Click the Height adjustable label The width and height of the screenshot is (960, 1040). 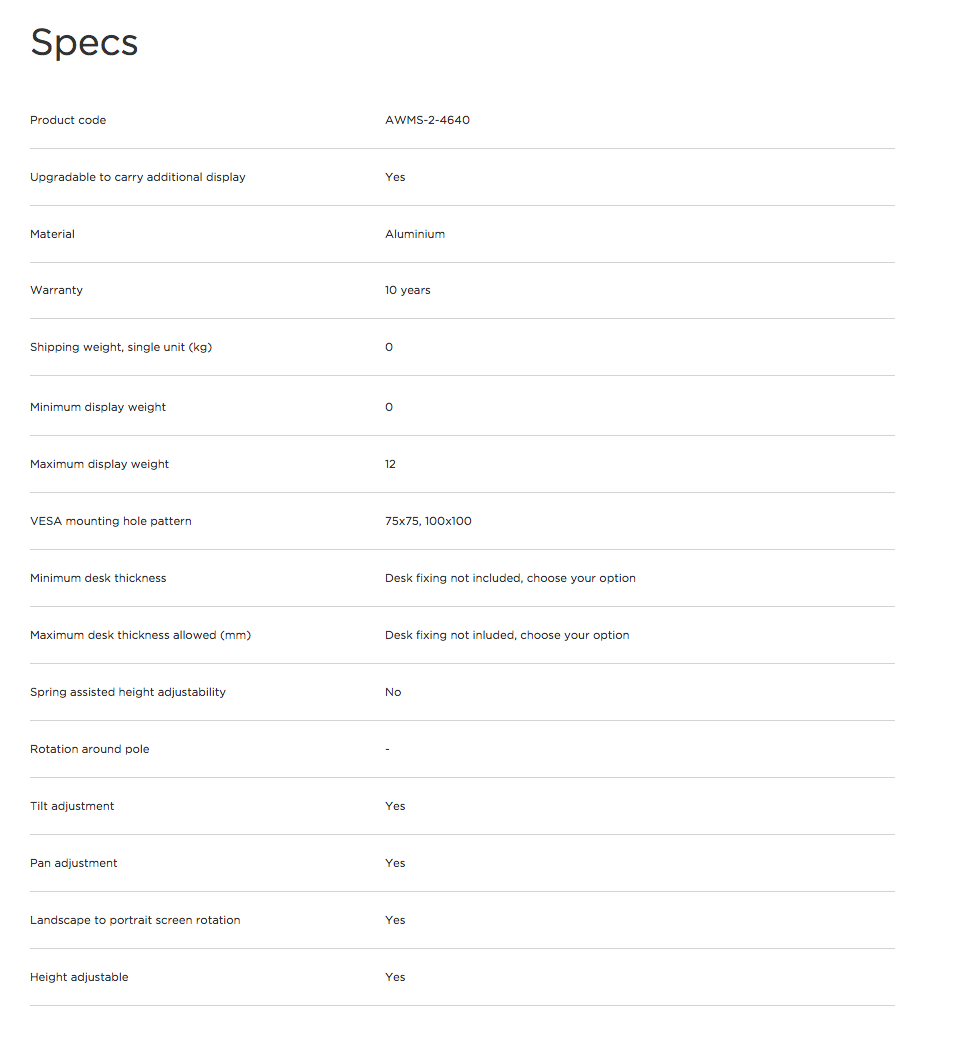pyautogui.click(x=79, y=977)
